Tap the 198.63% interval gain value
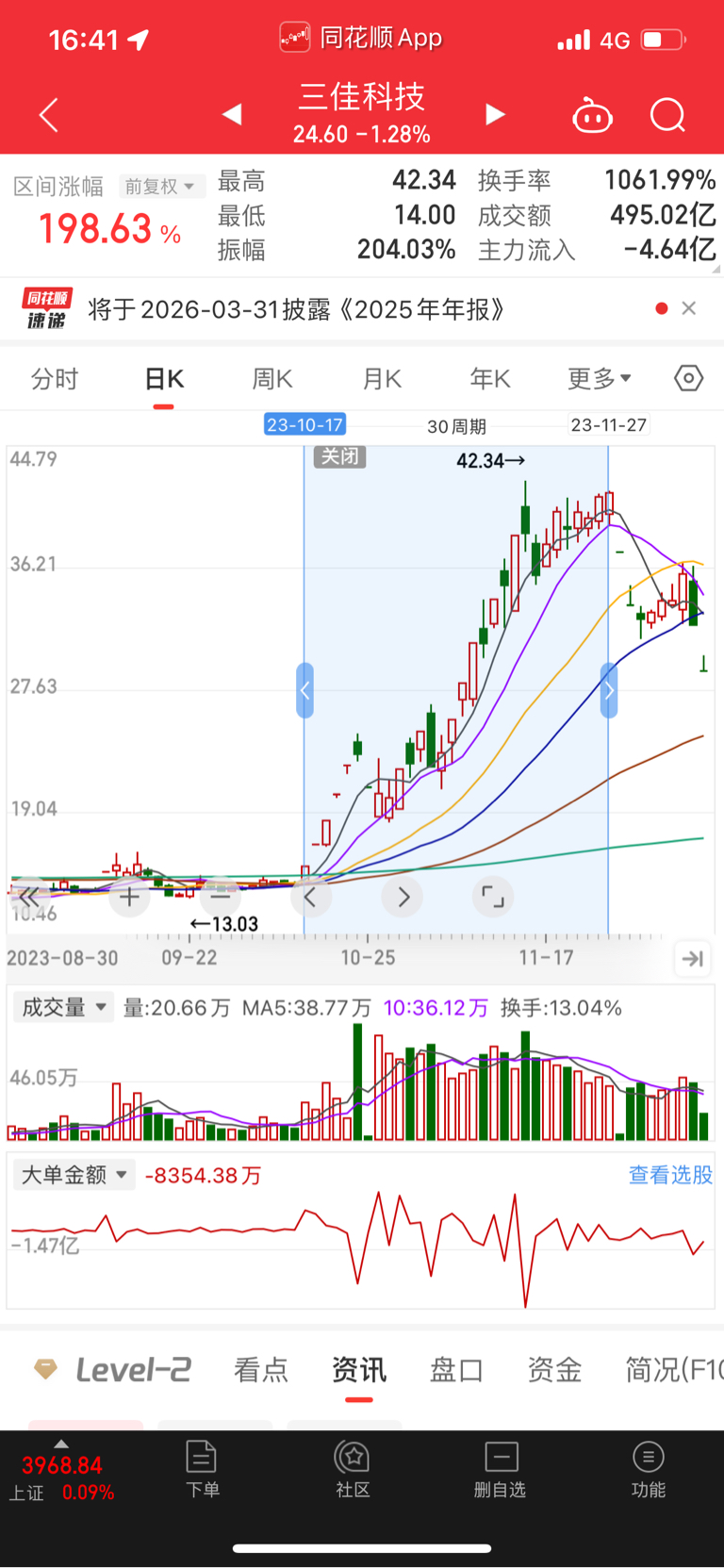Screen dimensions: 724x1568 pyautogui.click(x=109, y=229)
